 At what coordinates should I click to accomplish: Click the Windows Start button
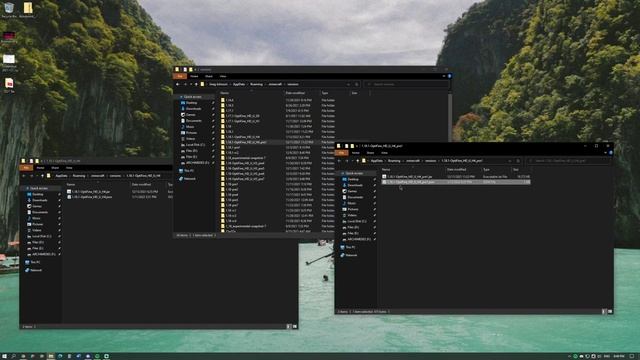tap(4, 356)
